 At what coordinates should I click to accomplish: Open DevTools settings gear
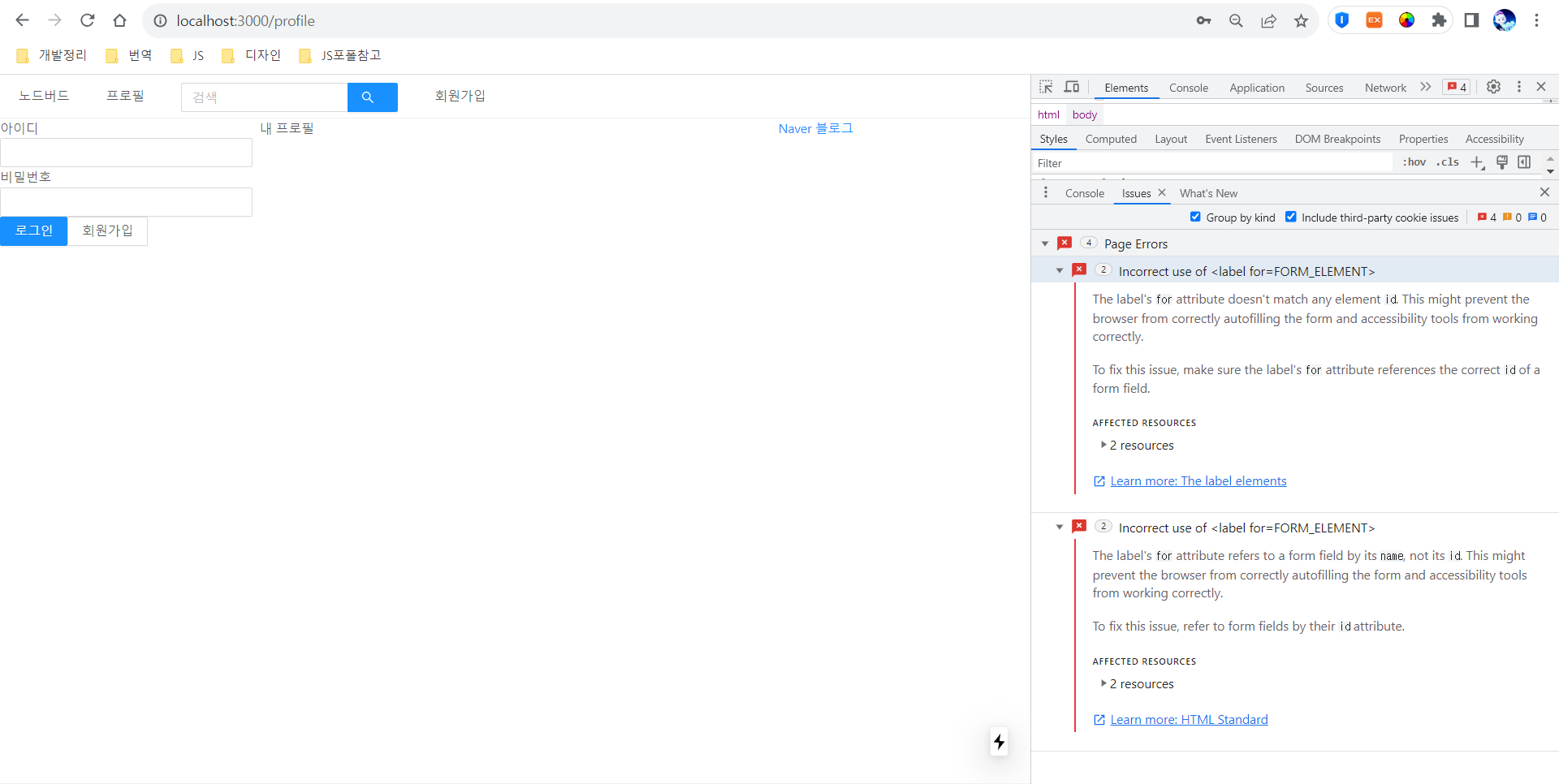(x=1493, y=87)
